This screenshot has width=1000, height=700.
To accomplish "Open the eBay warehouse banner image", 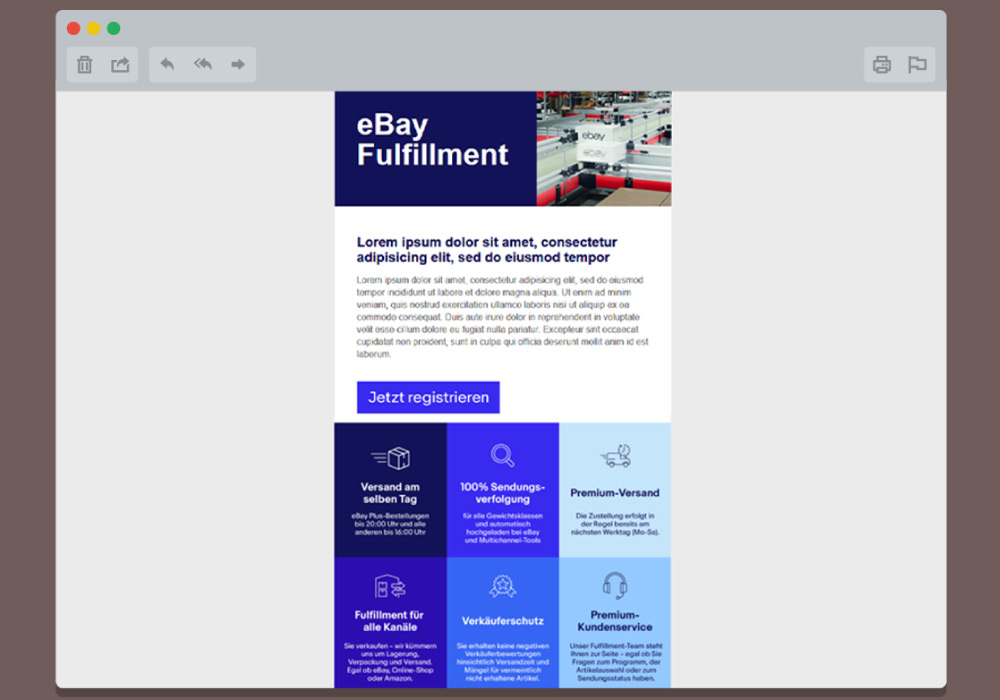I will tap(604, 149).
